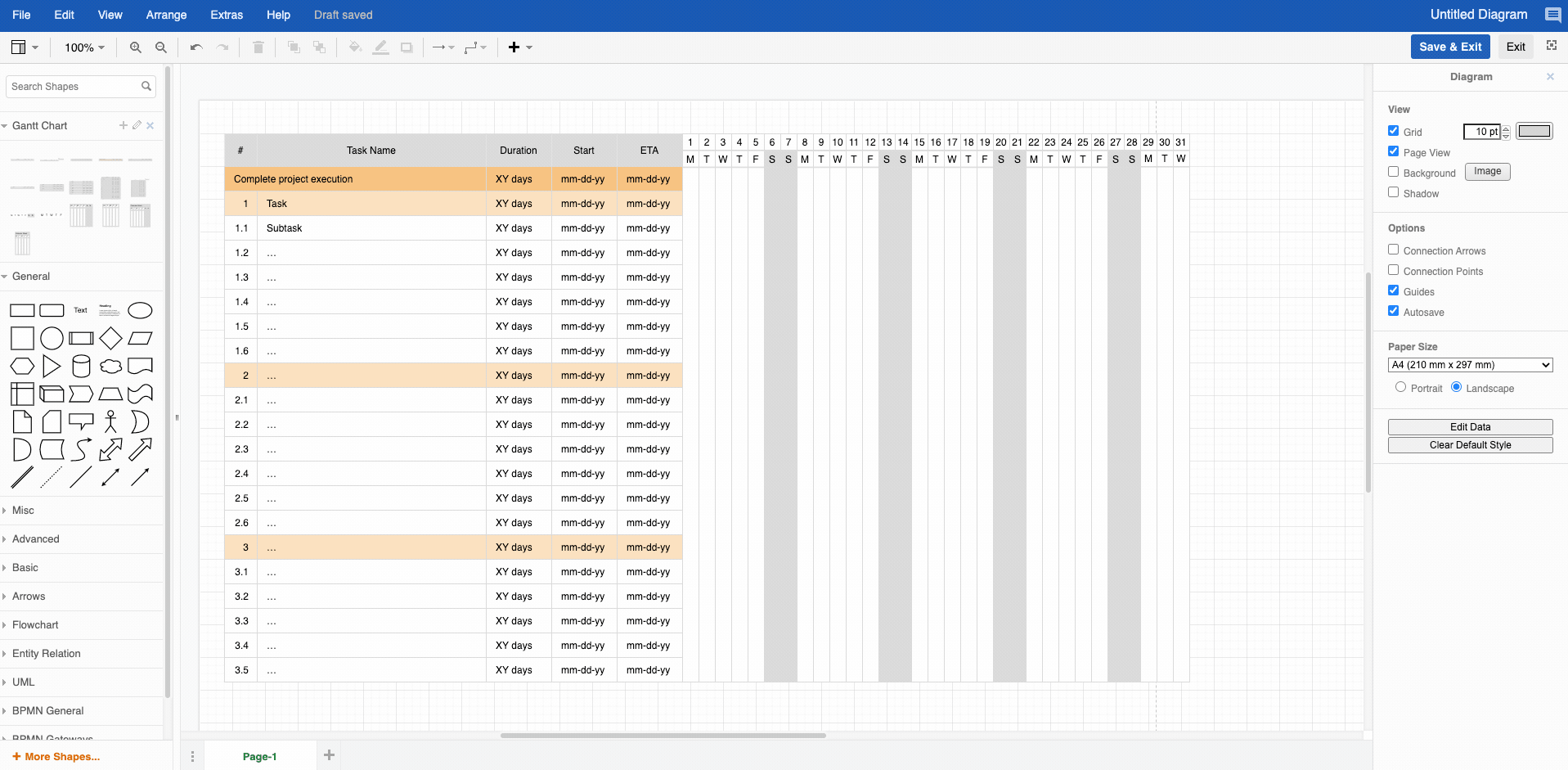Viewport: 1568px width, 770px height.
Task: Click the Edit Data button
Action: pos(1469,426)
